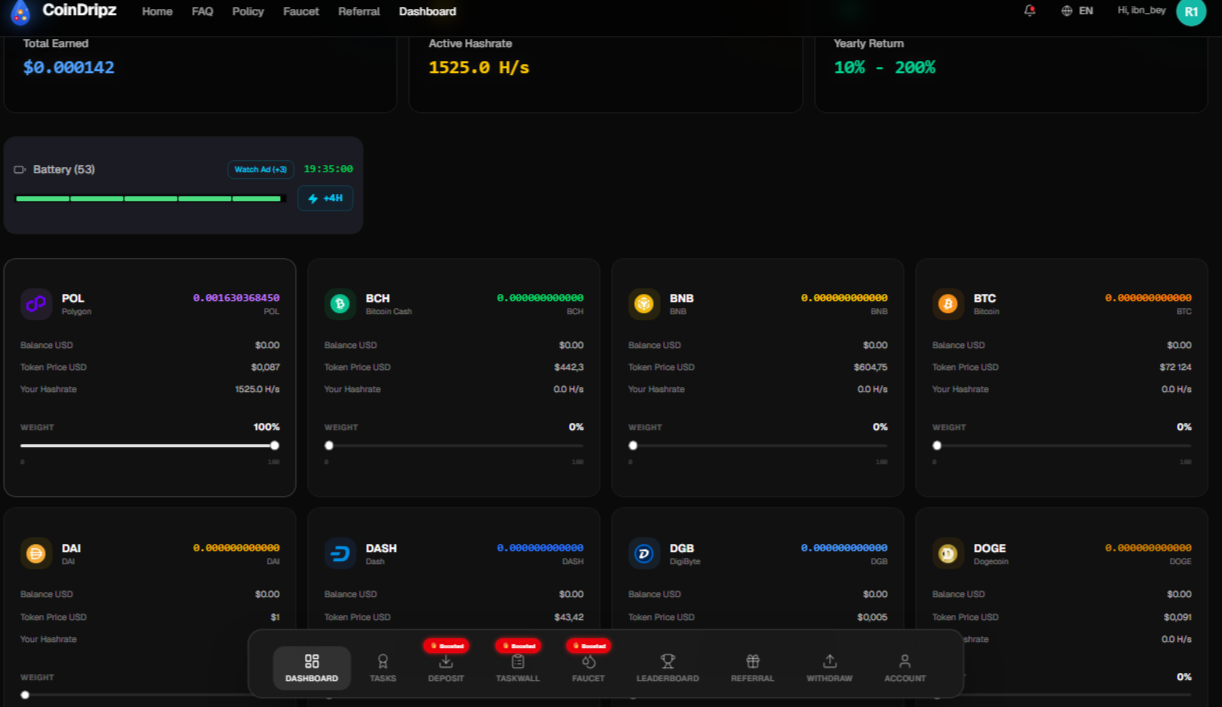Click the Hi, ibn_bey username
Viewport: 1222px width, 707px height.
pos(1141,10)
